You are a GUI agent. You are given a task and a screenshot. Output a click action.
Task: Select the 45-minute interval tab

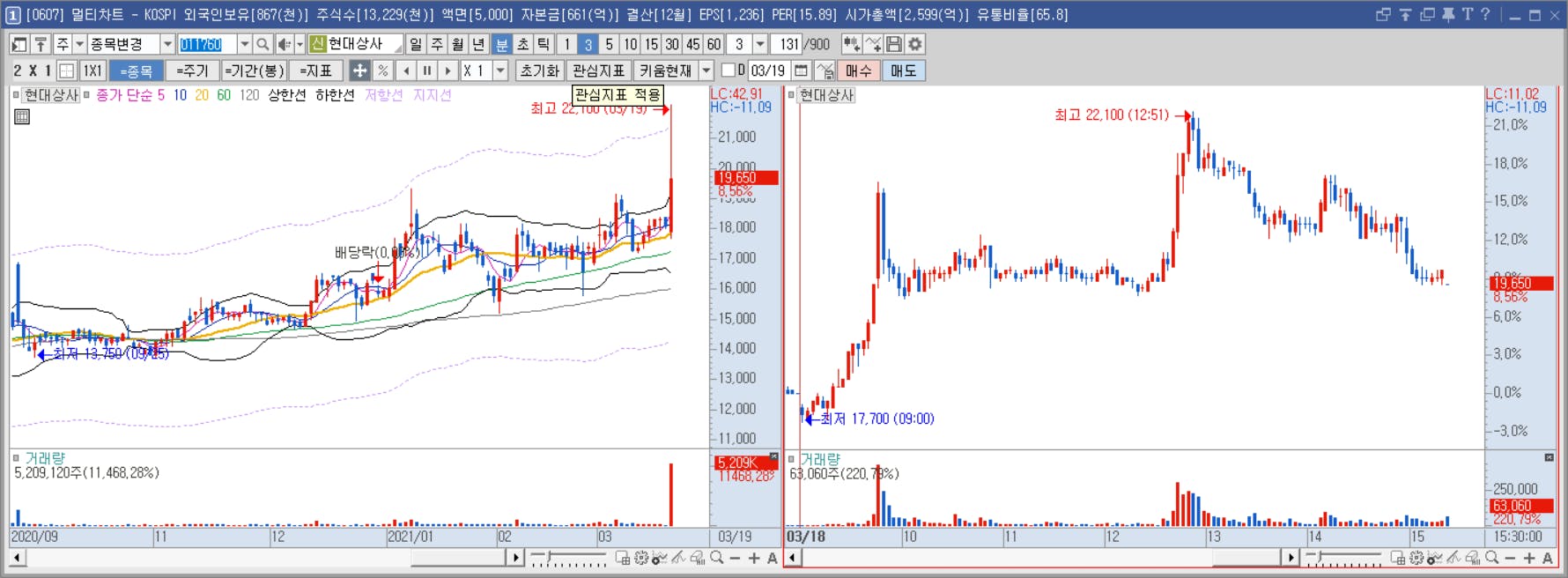coord(693,44)
